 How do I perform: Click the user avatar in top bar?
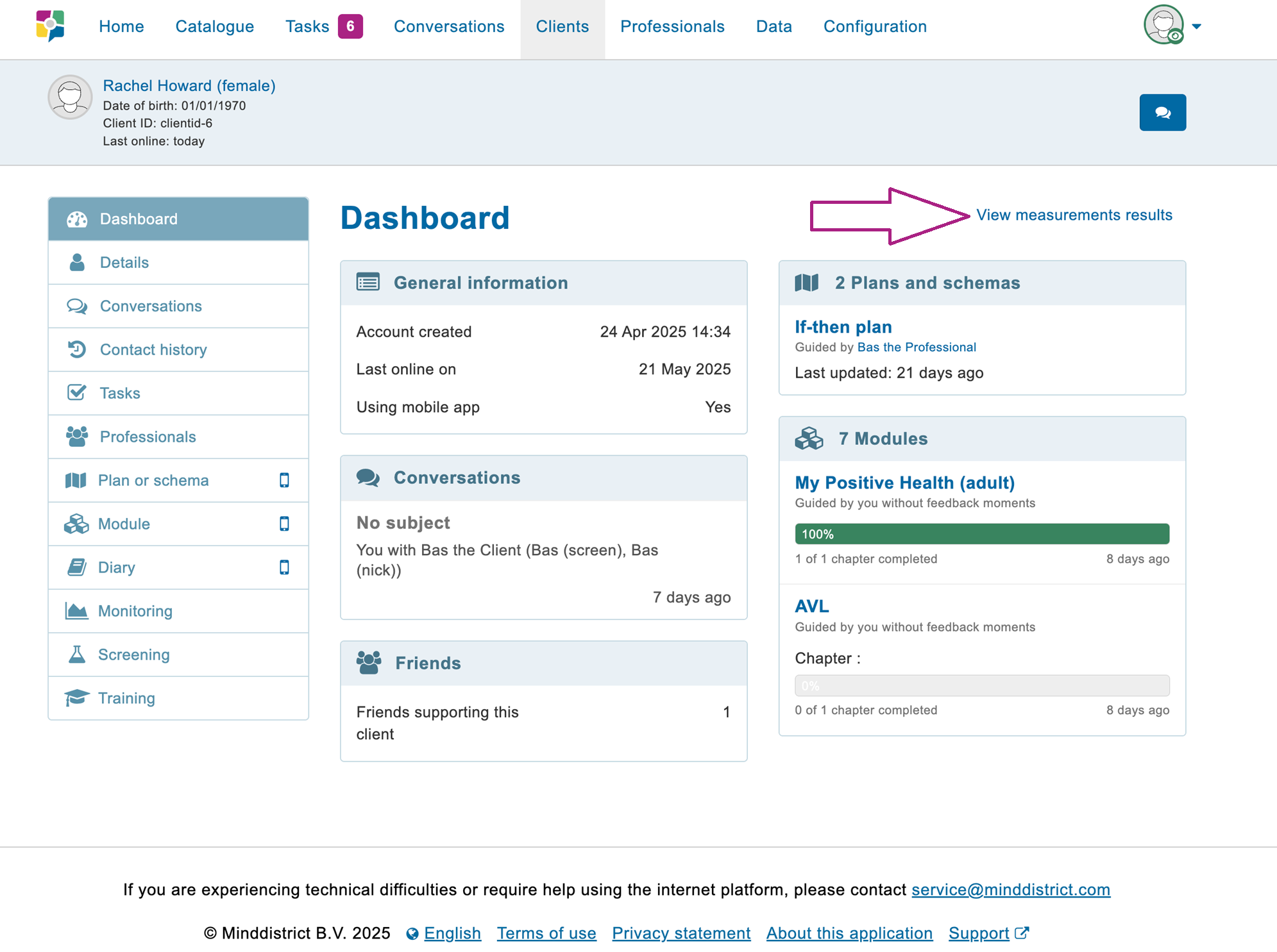coord(1163,25)
